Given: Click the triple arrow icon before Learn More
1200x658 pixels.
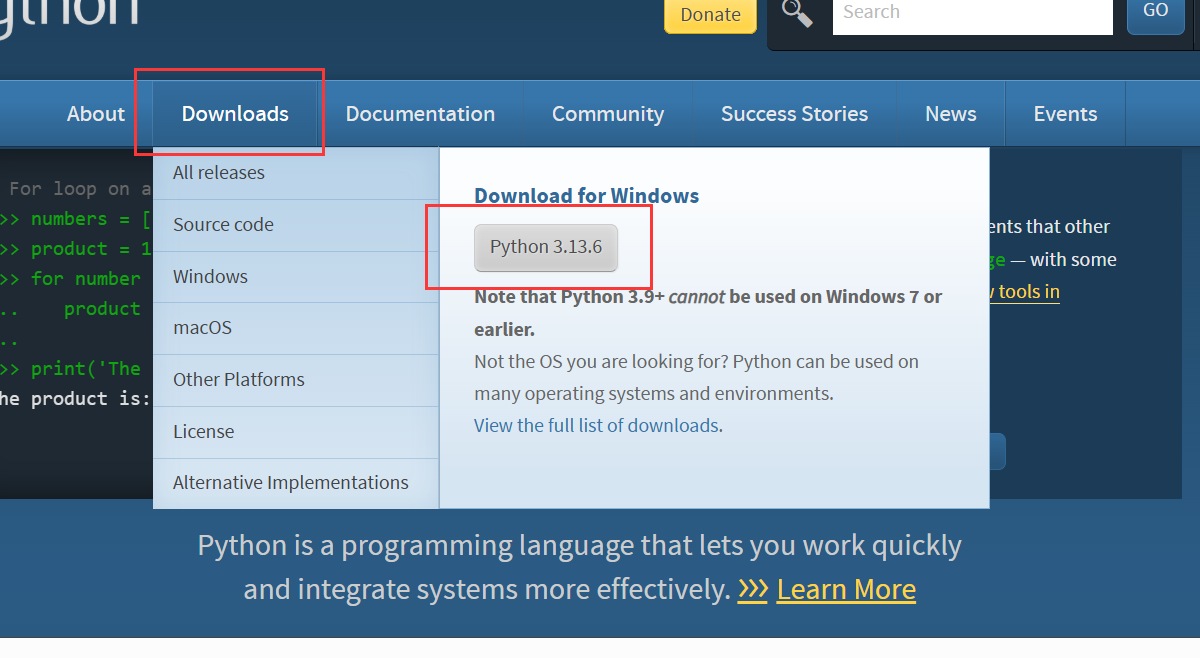Looking at the screenshot, I should pyautogui.click(x=753, y=589).
